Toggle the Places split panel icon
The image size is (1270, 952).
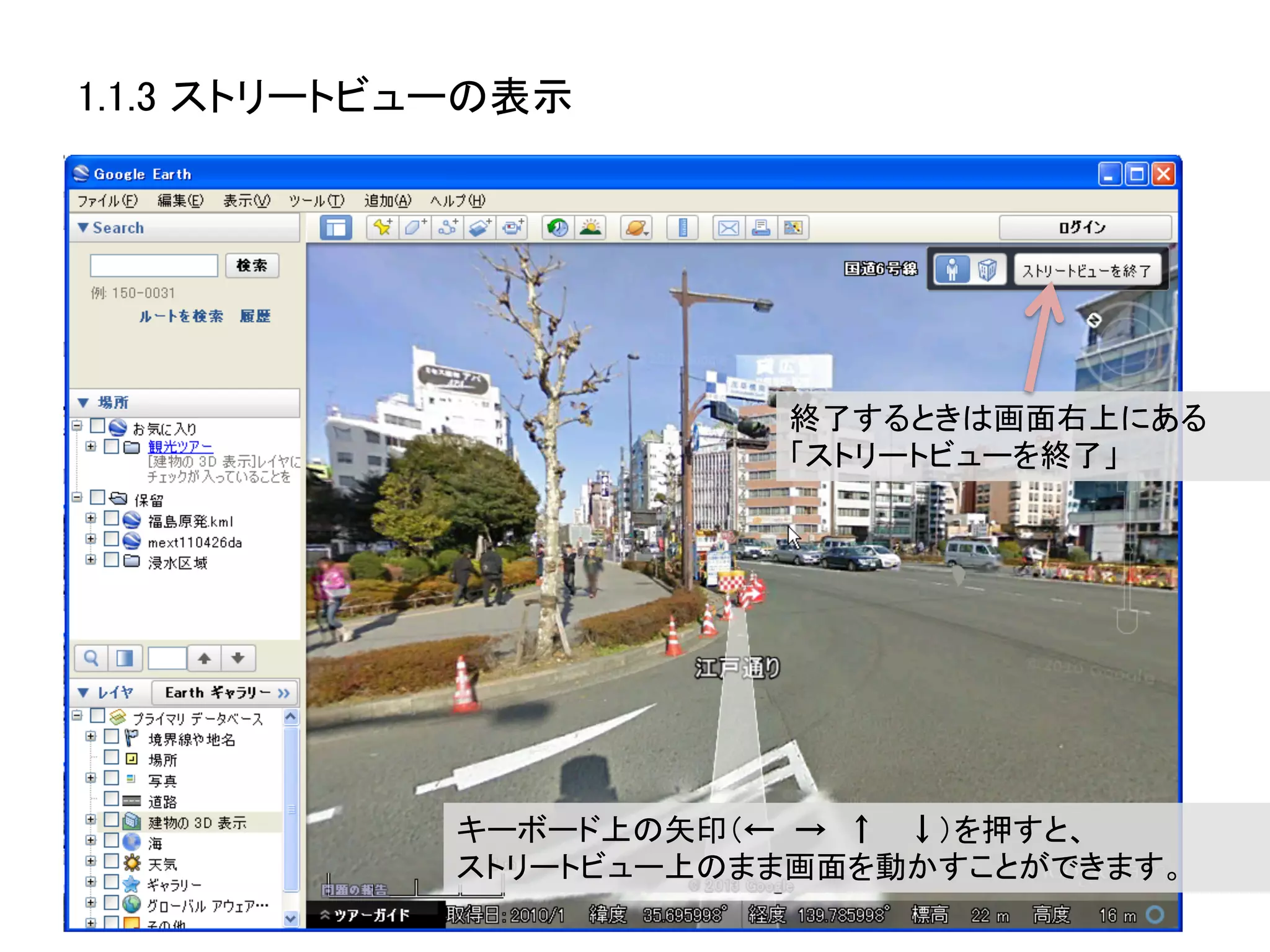click(125, 658)
